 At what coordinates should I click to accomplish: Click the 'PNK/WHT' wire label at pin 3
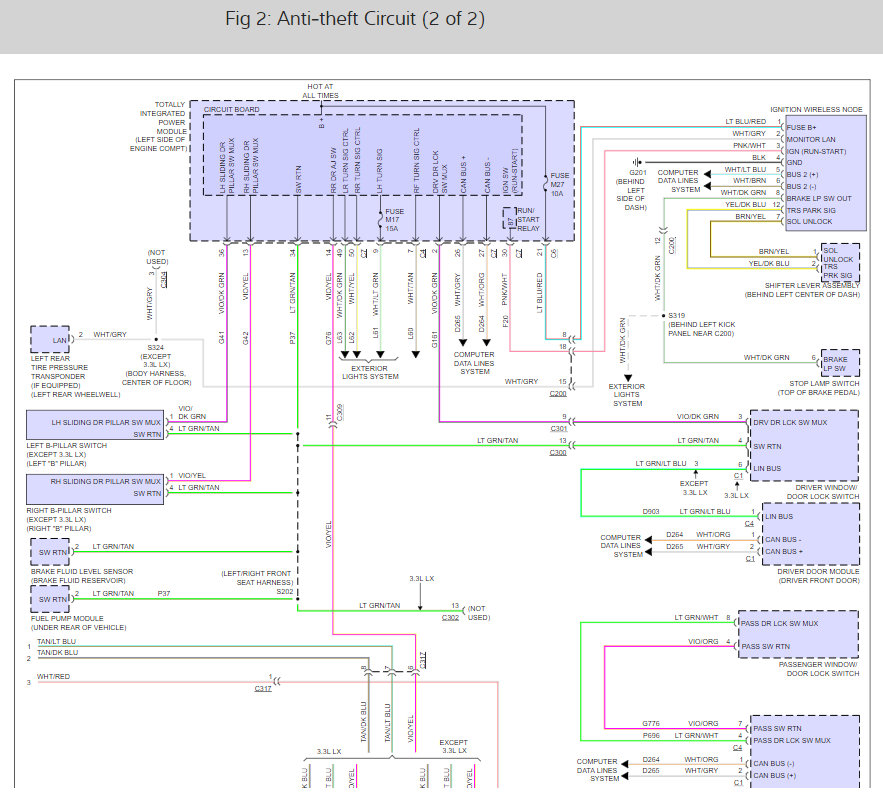(750, 146)
